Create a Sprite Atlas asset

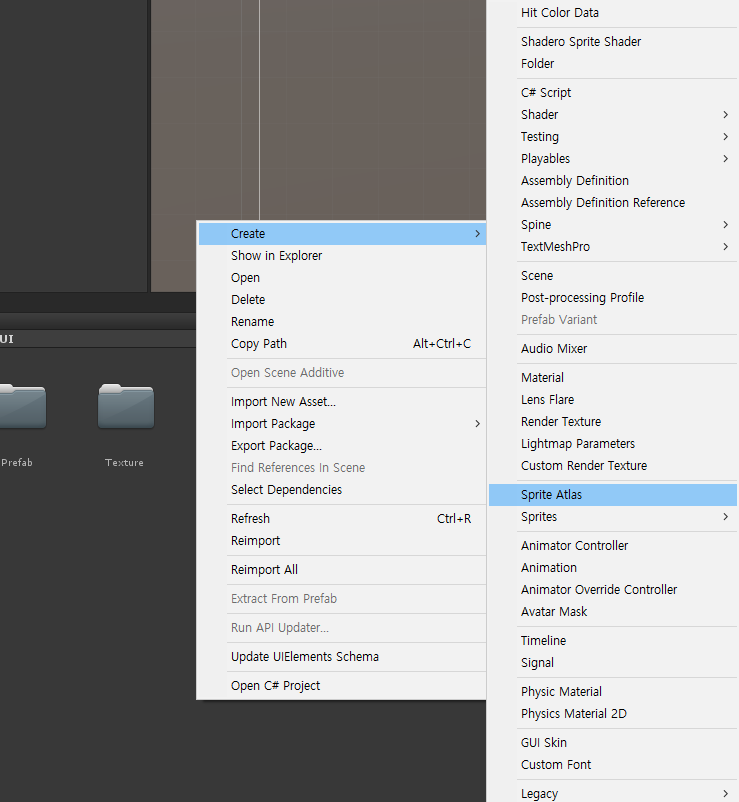tap(613, 495)
